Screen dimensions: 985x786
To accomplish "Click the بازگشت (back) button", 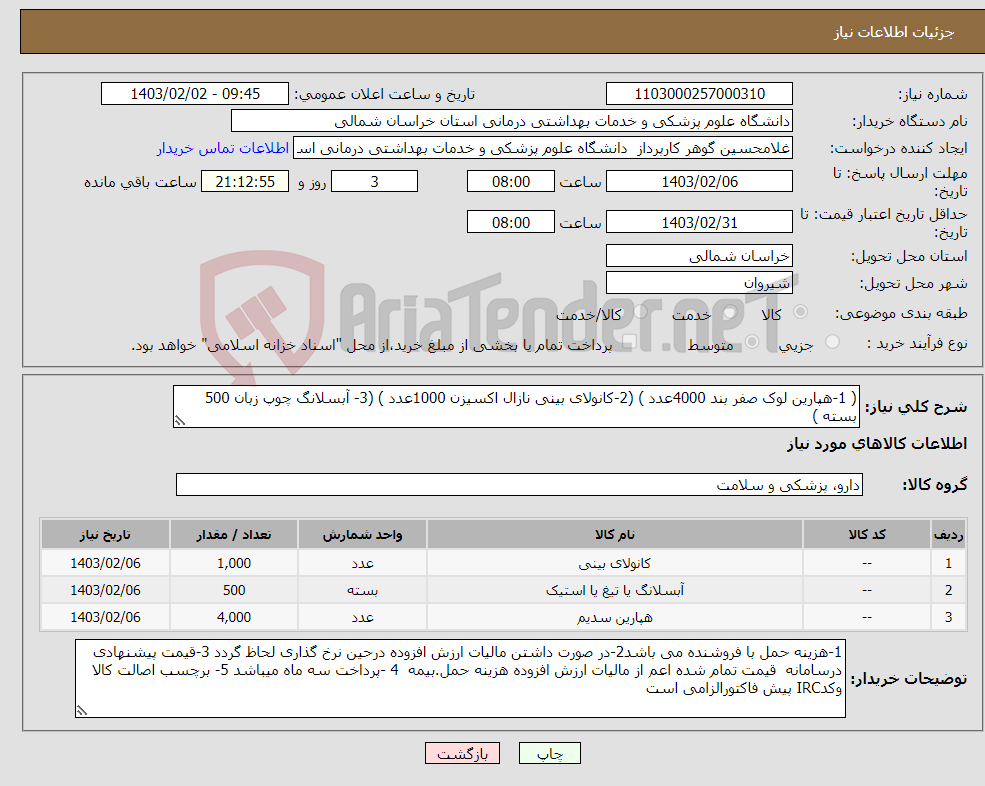I will coord(462,753).
